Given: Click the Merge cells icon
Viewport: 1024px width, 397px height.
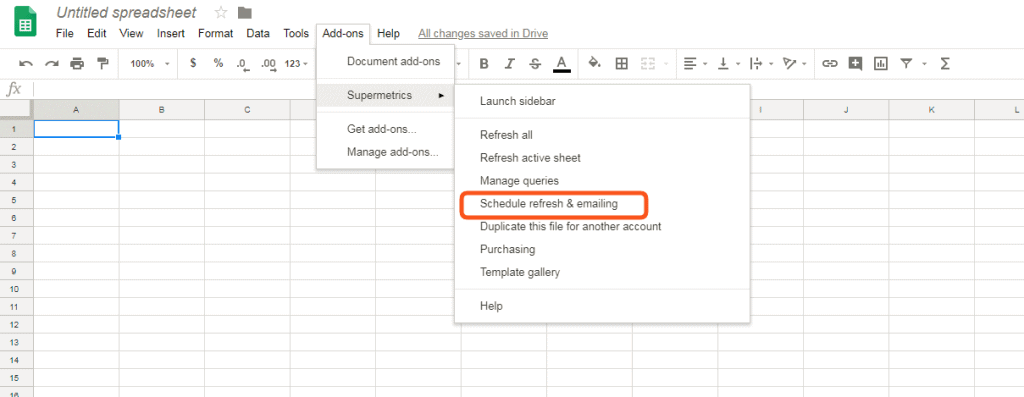Looking at the screenshot, I should click(648, 63).
